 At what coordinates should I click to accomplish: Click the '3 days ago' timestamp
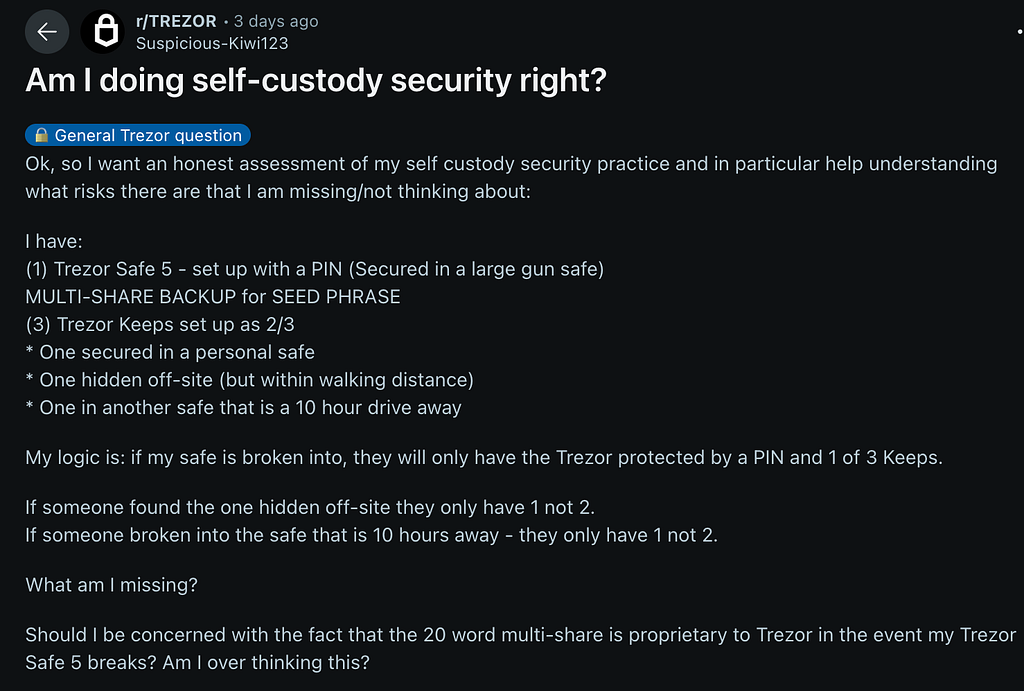(x=276, y=21)
